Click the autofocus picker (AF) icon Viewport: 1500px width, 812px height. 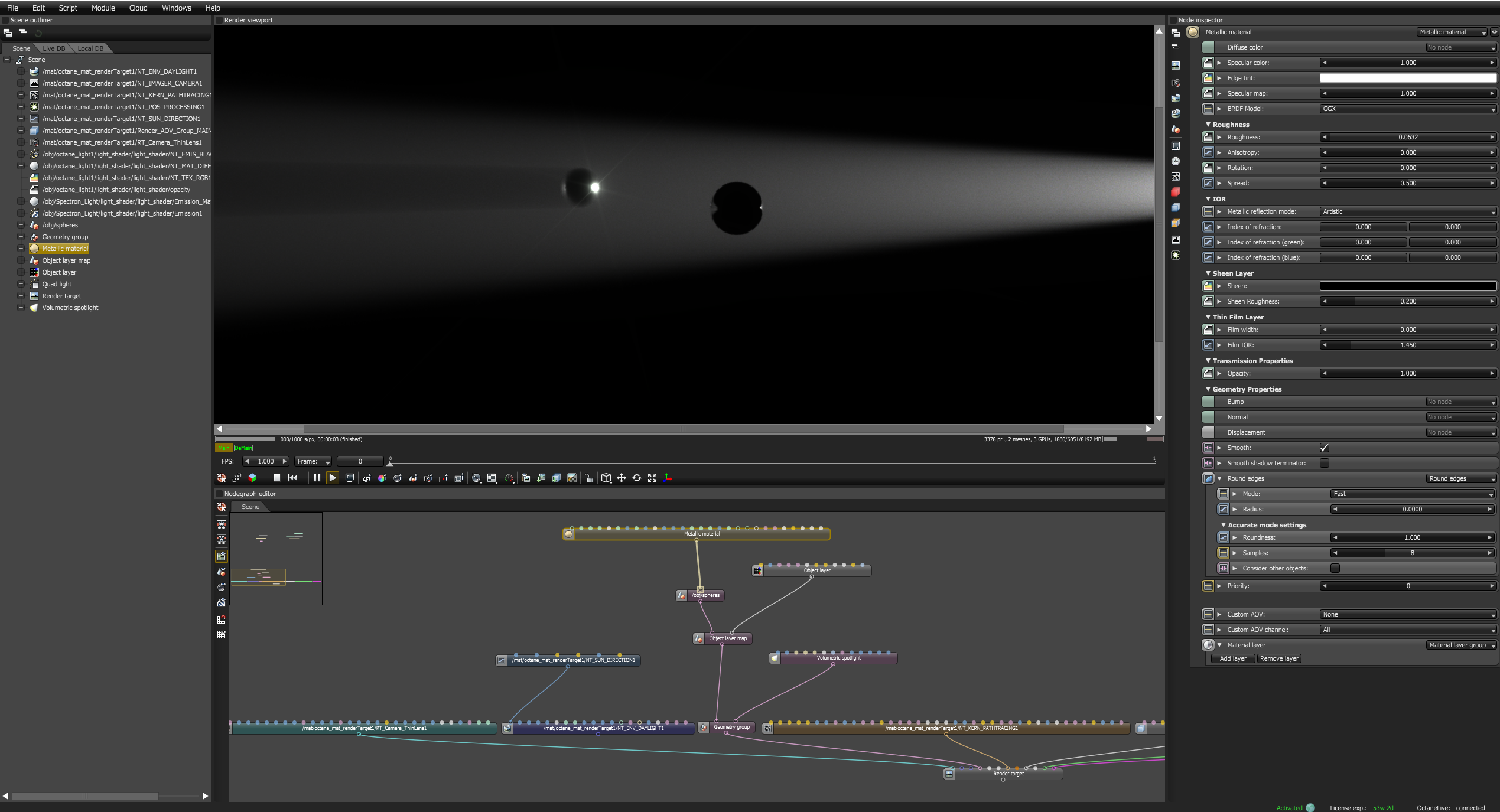point(366,478)
